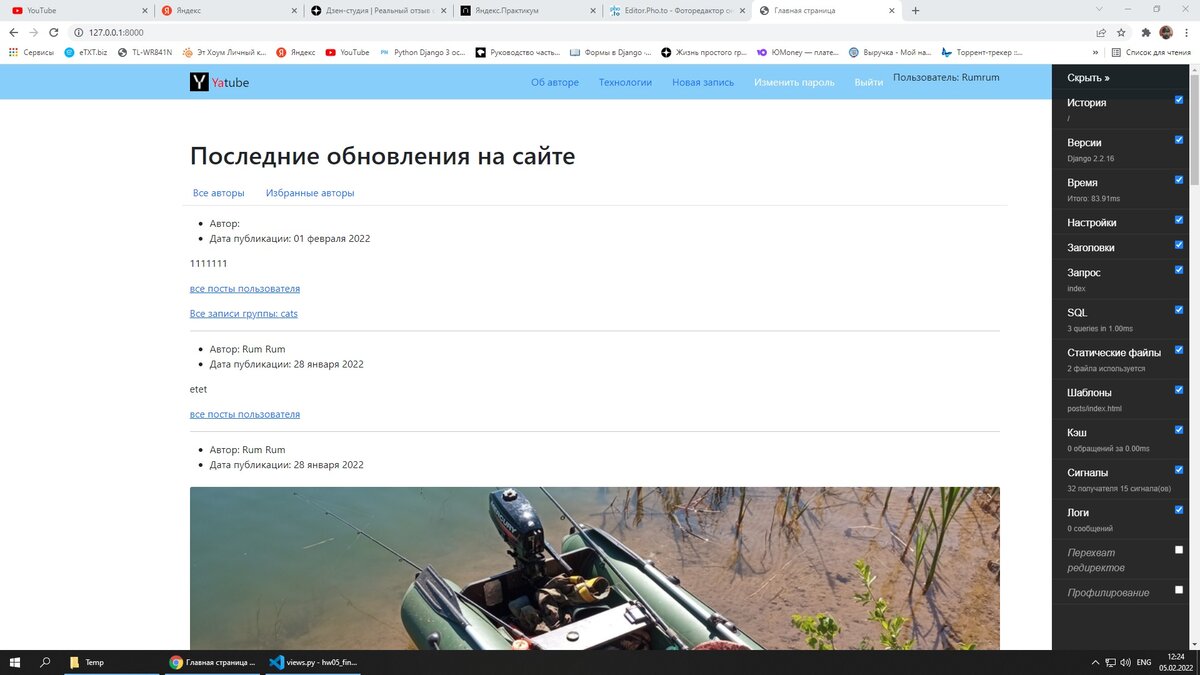
Task: Enable the Перехват редиректов checkbox
Action: click(1179, 550)
